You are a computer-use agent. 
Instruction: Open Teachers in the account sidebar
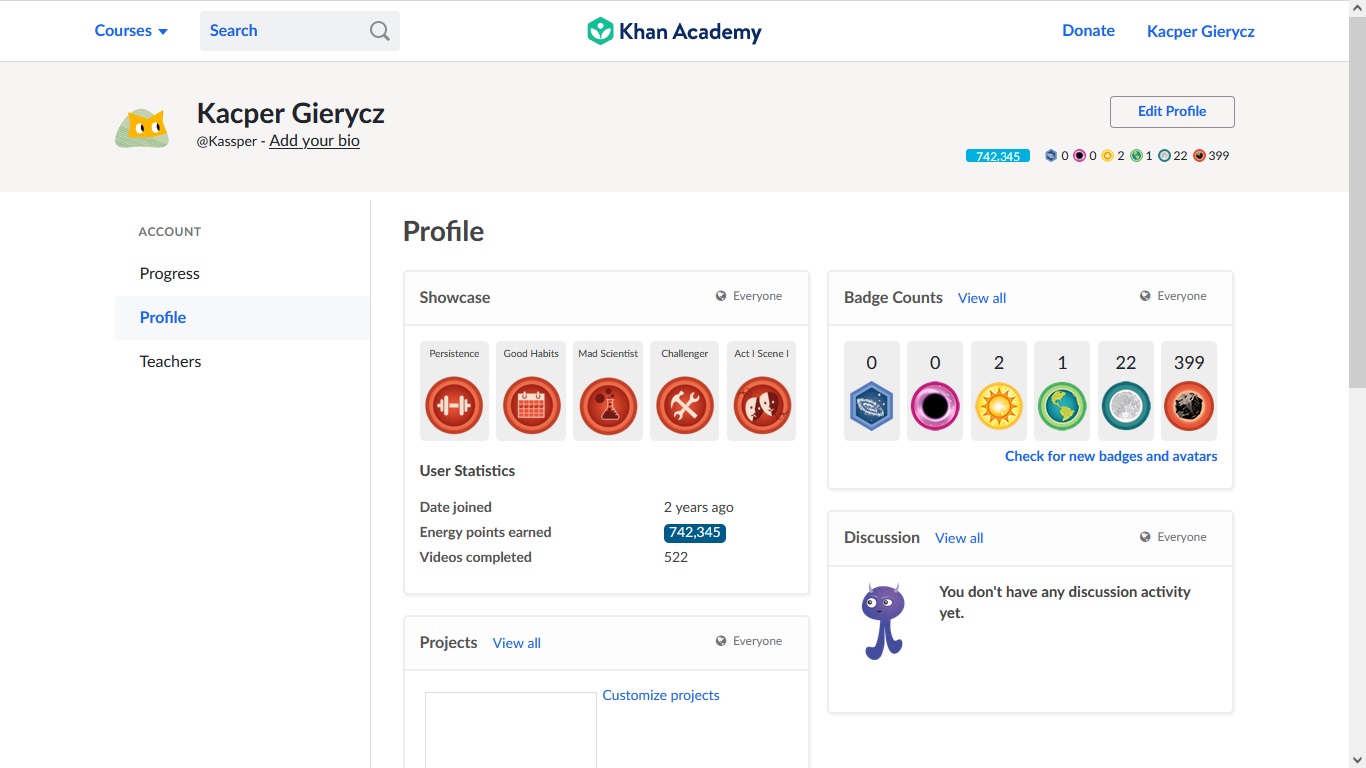point(242,362)
